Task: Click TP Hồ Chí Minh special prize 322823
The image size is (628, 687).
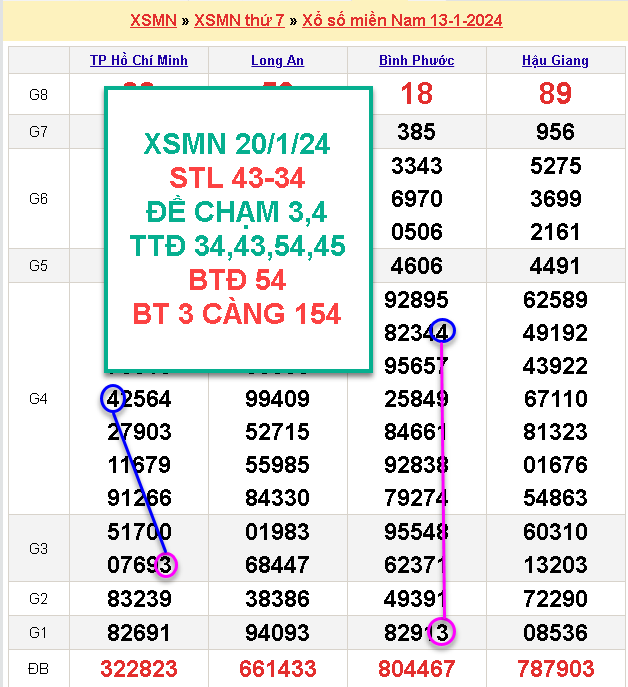Action: pyautogui.click(x=139, y=669)
